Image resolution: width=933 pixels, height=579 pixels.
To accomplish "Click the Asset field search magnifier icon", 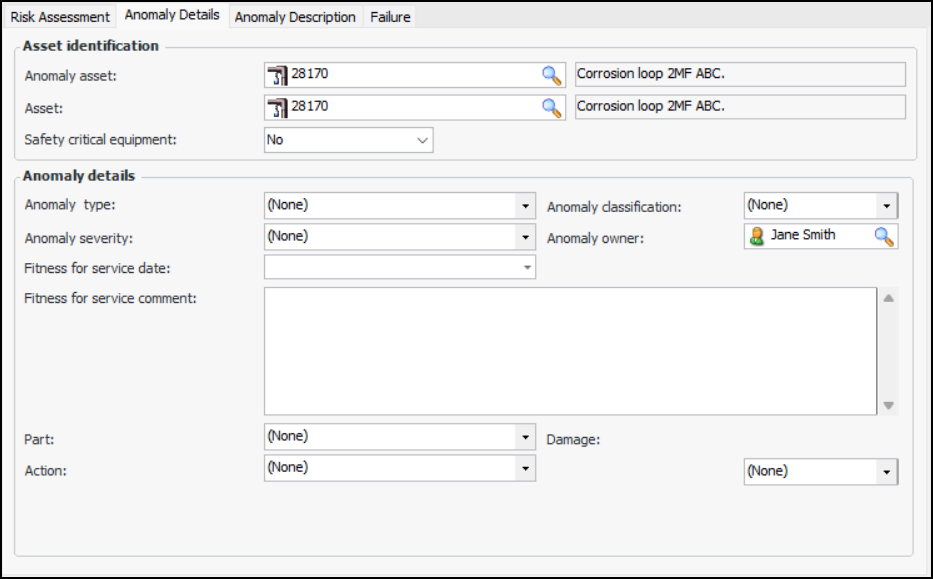I will tap(552, 107).
